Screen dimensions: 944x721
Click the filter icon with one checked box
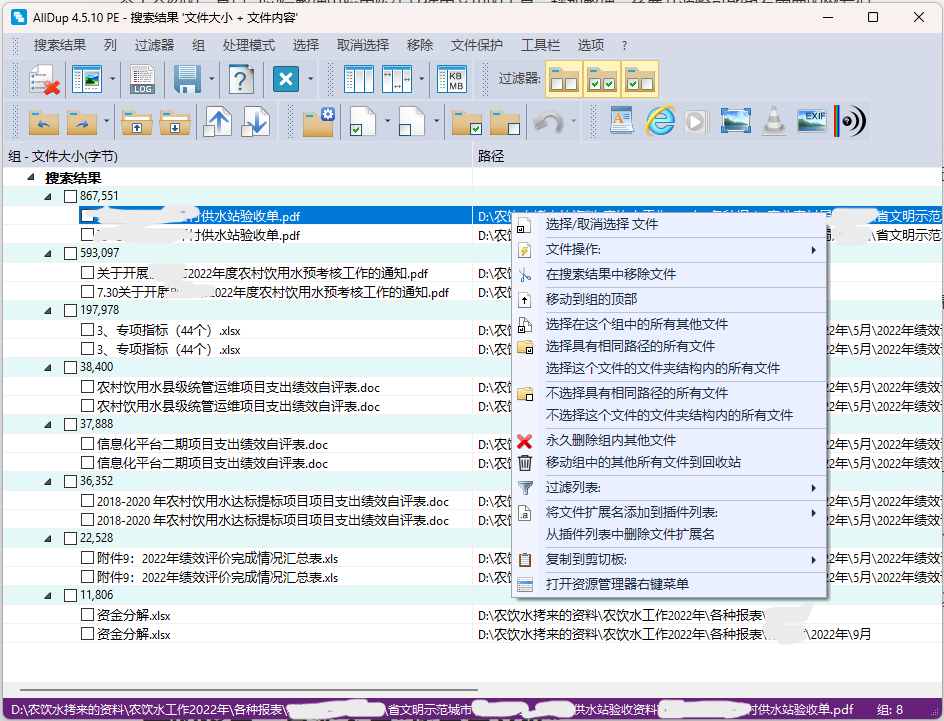click(640, 79)
